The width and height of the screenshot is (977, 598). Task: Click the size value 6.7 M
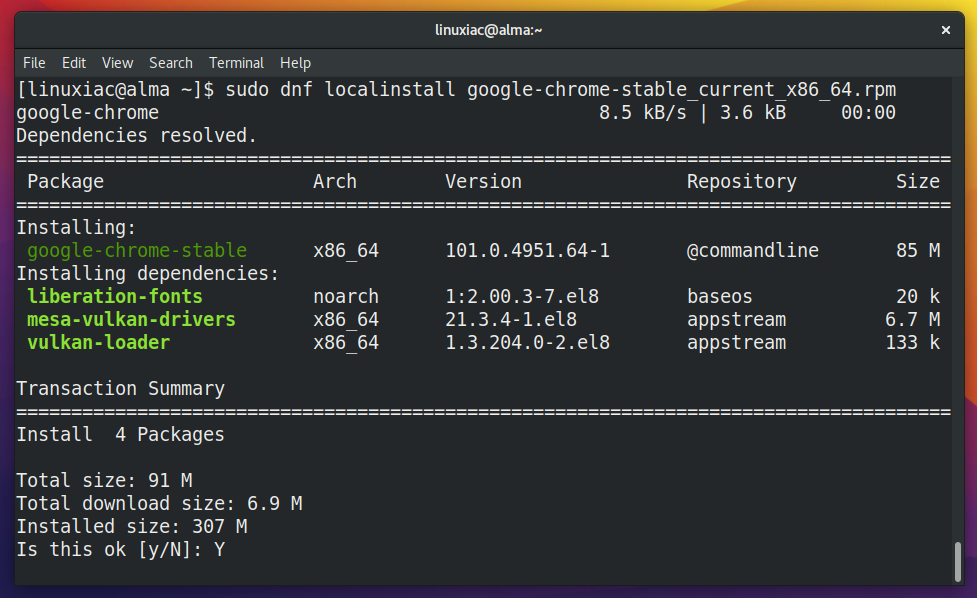912,320
